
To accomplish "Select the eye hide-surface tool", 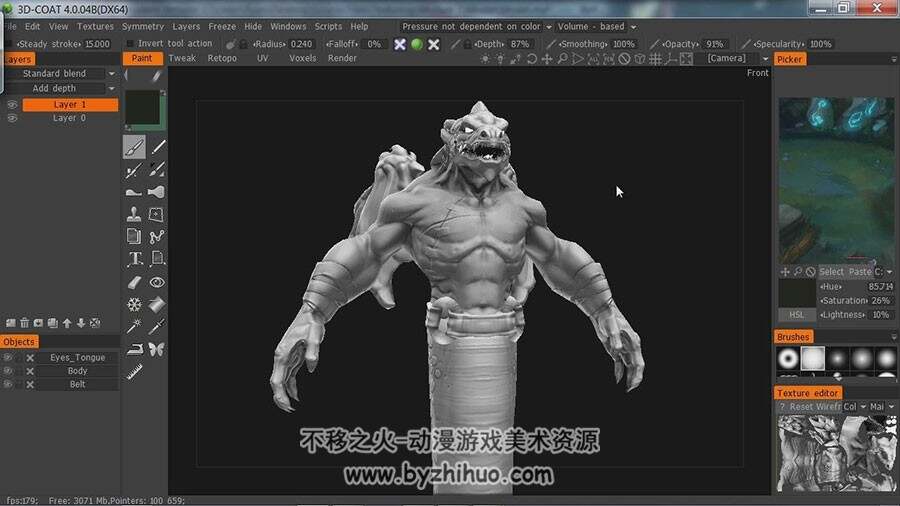I will 157,282.
